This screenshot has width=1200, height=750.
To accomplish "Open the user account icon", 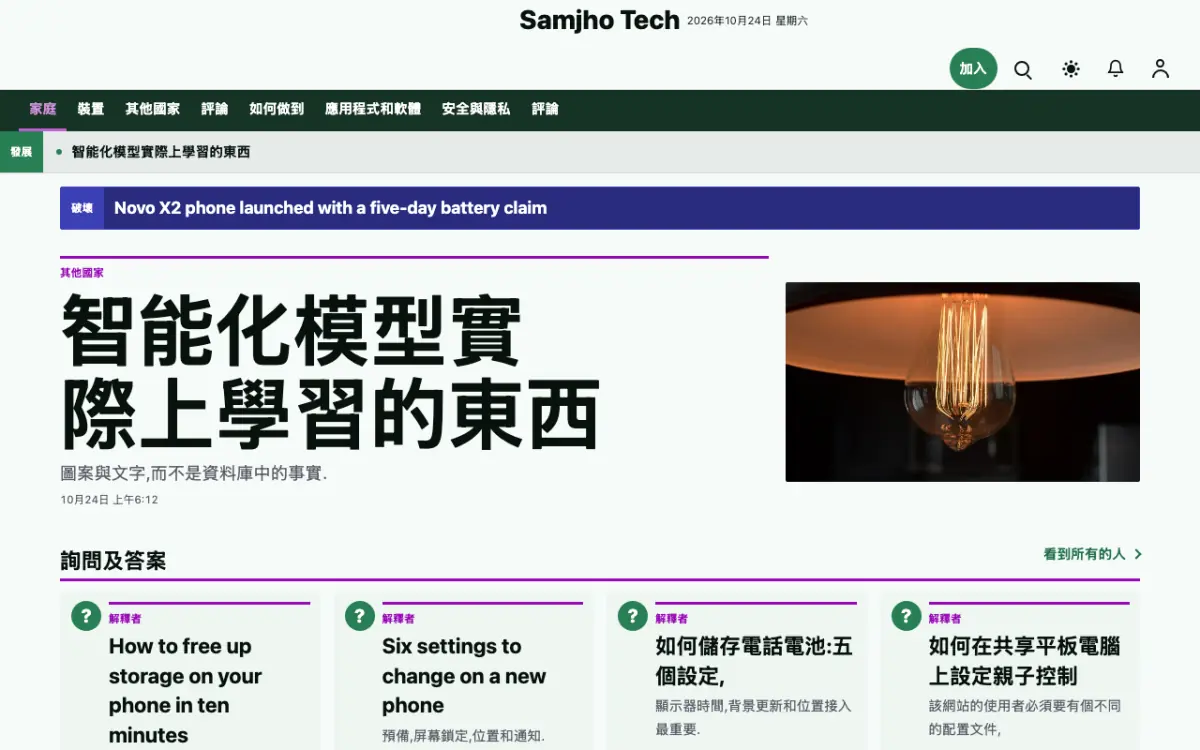I will (x=1160, y=69).
